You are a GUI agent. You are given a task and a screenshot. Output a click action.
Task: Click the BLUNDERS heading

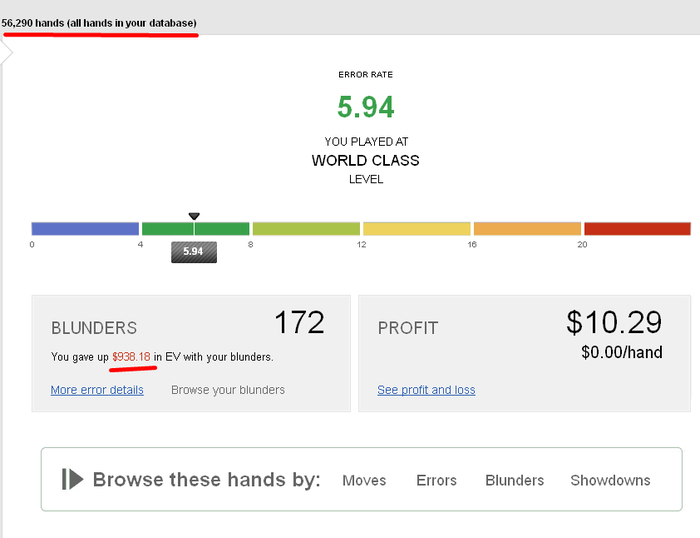pyautogui.click(x=94, y=328)
